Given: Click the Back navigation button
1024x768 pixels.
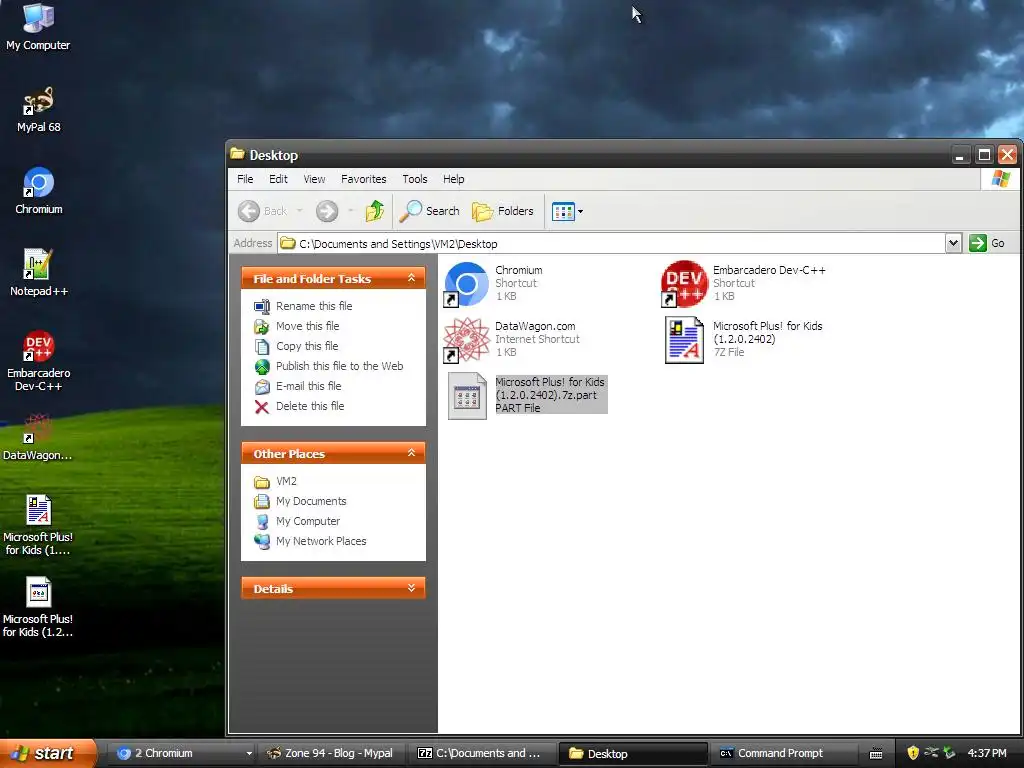Looking at the screenshot, I should click(x=263, y=211).
